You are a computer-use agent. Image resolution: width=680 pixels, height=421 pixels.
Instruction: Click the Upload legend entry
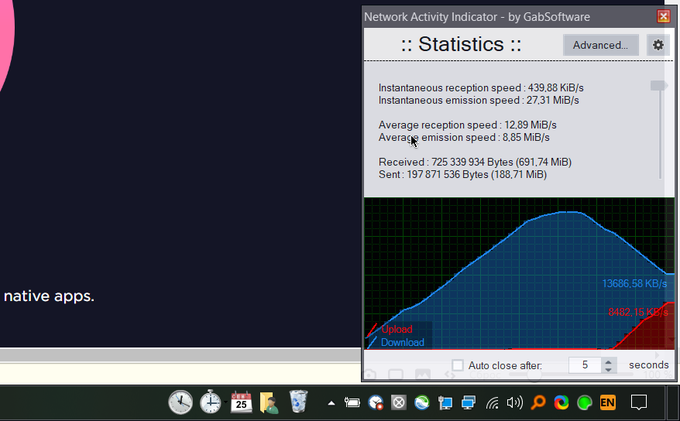(x=396, y=329)
